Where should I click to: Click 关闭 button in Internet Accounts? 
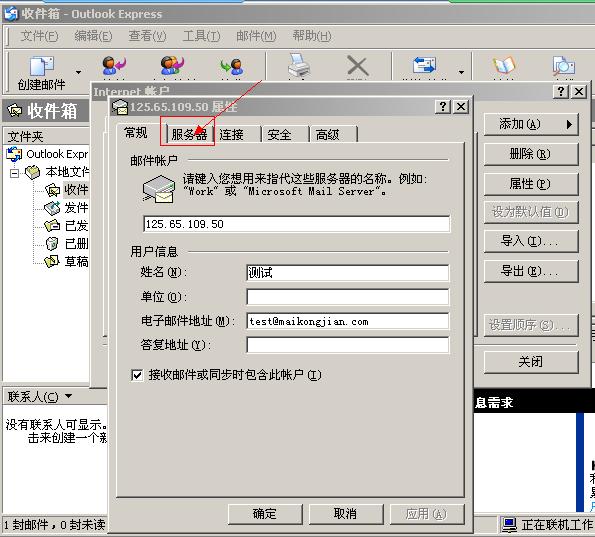(x=531, y=362)
